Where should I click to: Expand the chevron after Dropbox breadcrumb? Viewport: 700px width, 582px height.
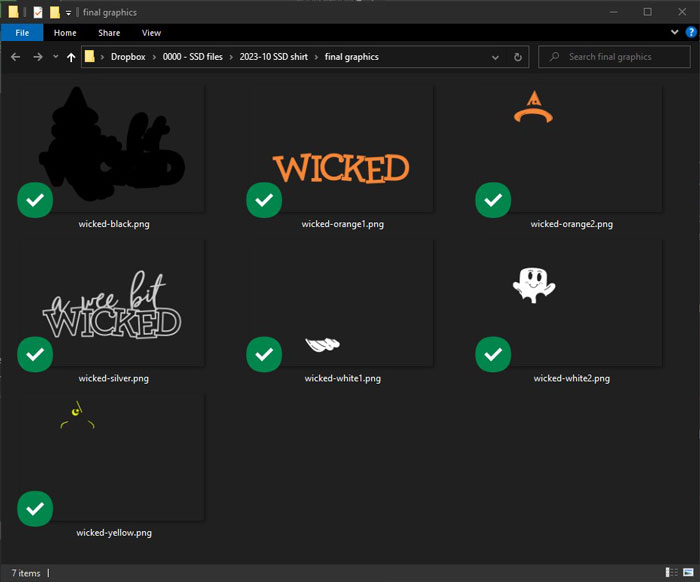click(154, 57)
